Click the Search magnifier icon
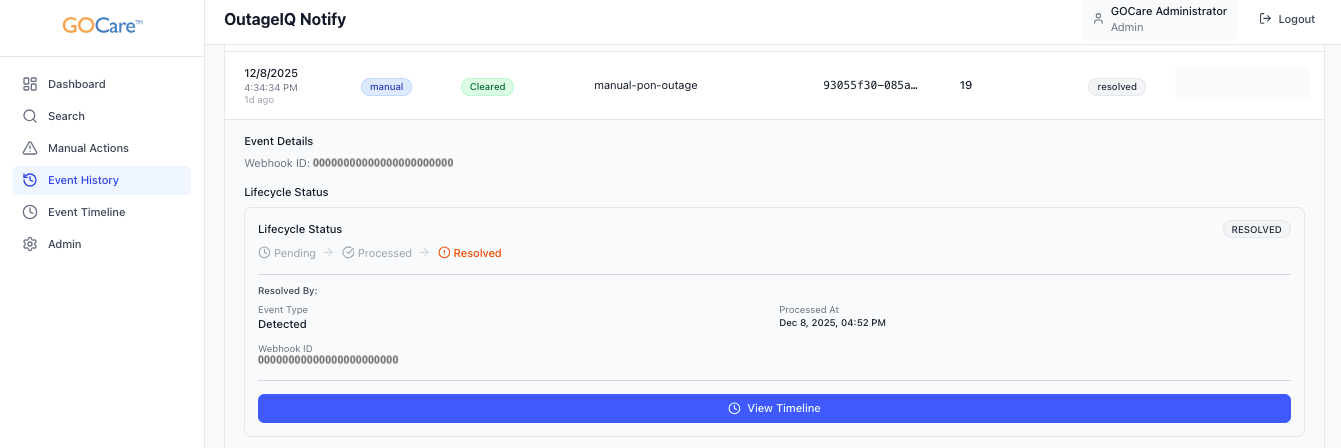1341x448 pixels. 30,116
